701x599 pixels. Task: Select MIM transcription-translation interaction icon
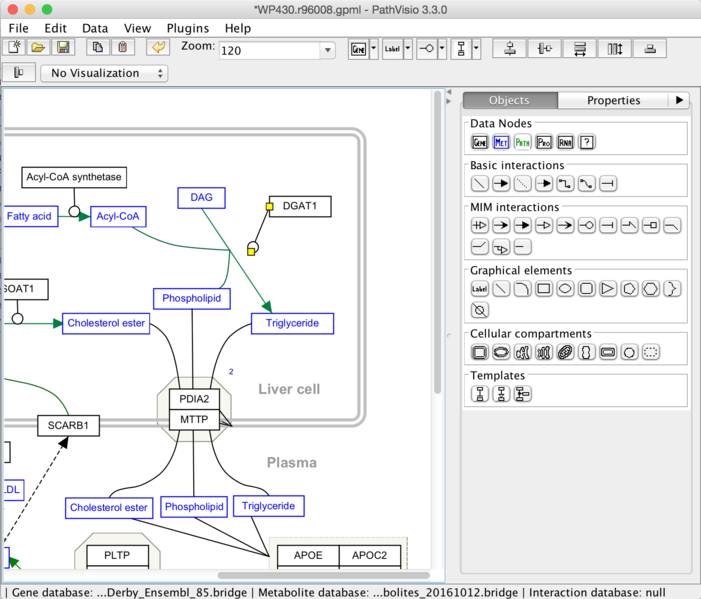tap(501, 247)
